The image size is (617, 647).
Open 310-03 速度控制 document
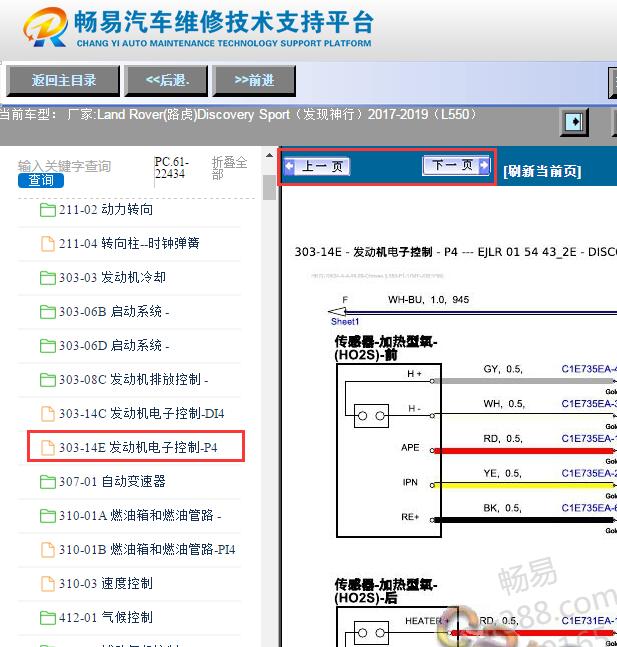click(106, 583)
